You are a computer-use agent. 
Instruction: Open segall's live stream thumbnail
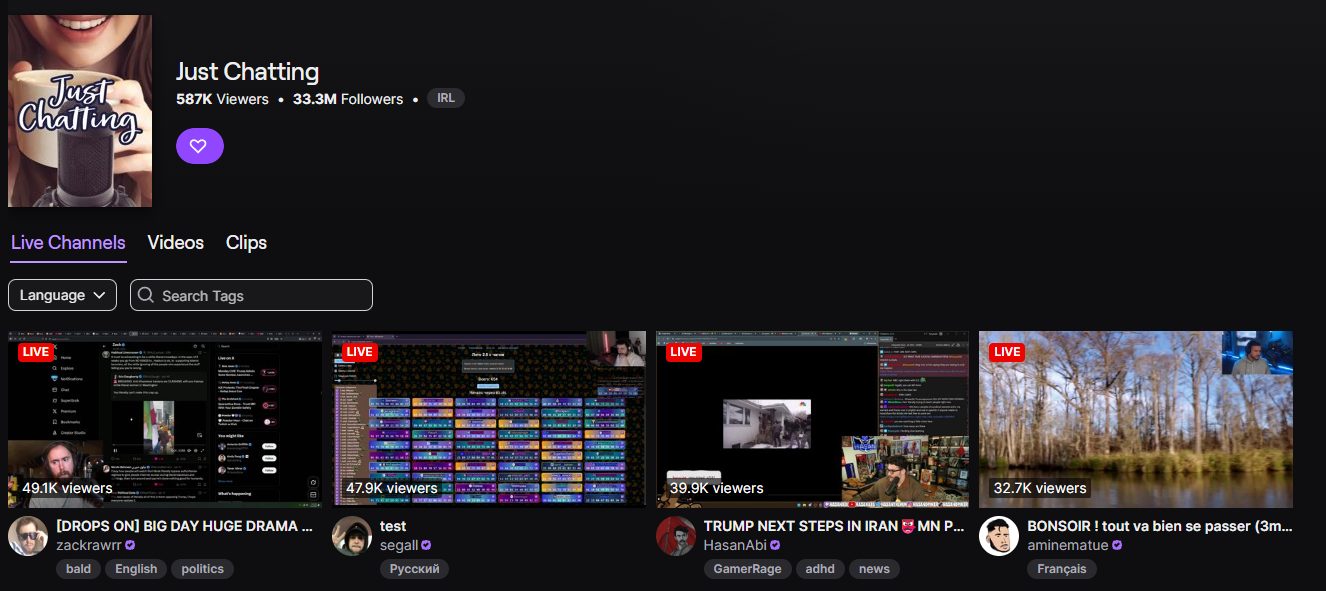click(x=489, y=419)
